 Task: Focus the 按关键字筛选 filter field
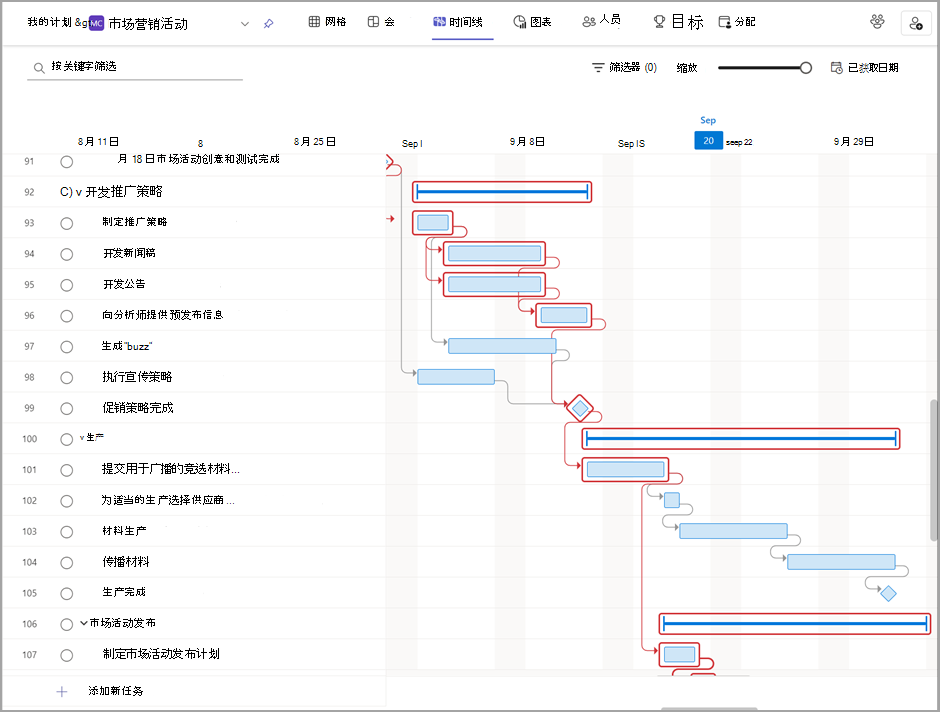pyautogui.click(x=135, y=67)
